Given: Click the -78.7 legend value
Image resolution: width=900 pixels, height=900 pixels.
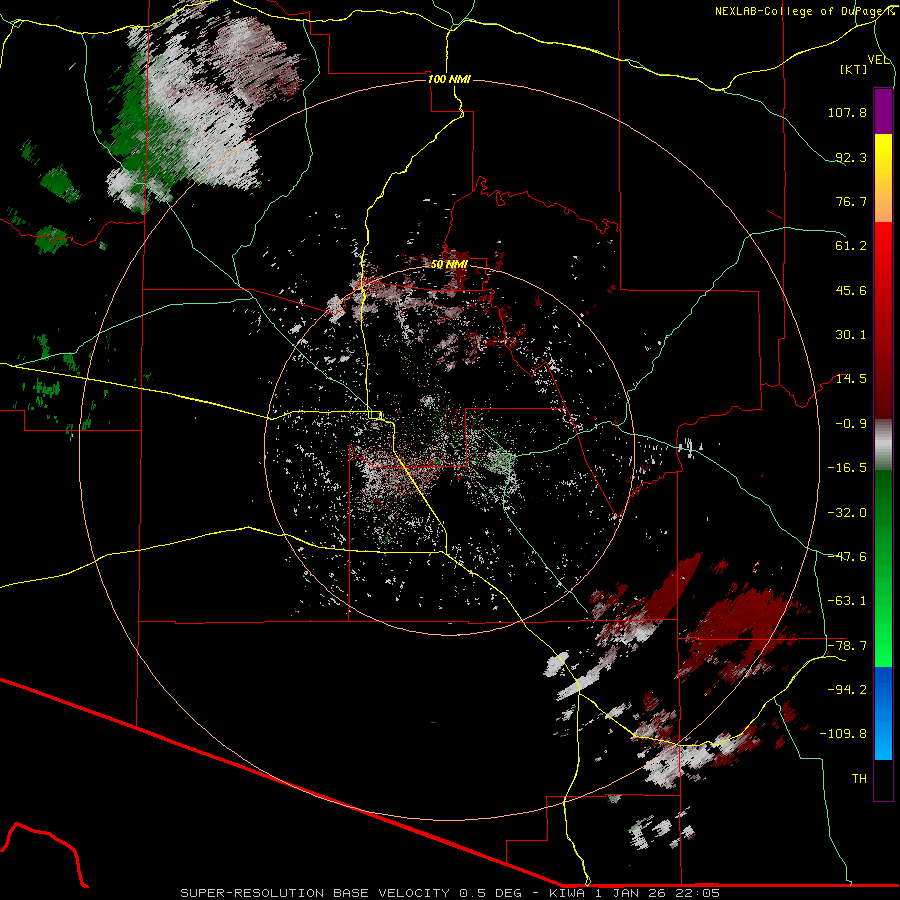Looking at the screenshot, I should click(847, 646).
